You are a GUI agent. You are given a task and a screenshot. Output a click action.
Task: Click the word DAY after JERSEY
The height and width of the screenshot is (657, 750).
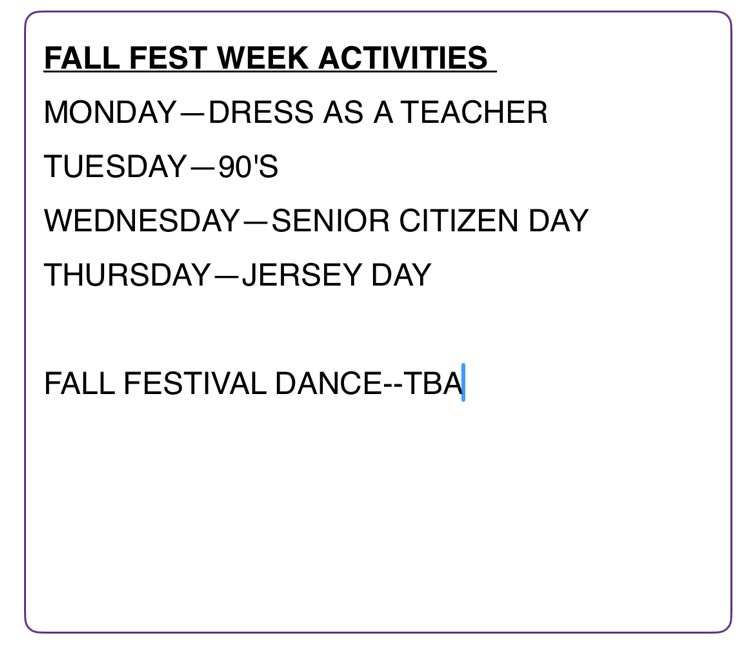(x=400, y=274)
